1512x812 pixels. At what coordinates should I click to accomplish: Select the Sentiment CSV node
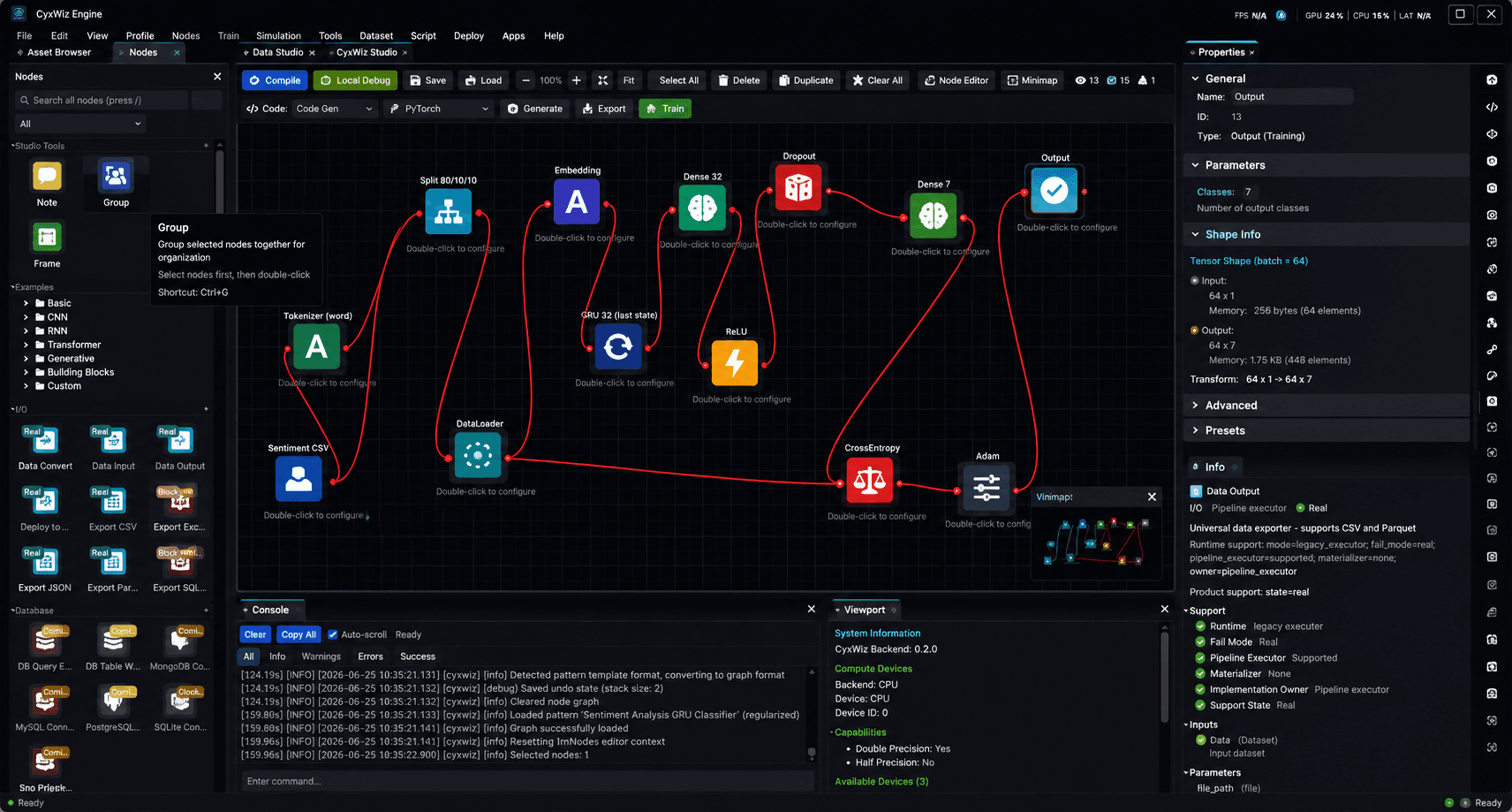click(x=299, y=479)
